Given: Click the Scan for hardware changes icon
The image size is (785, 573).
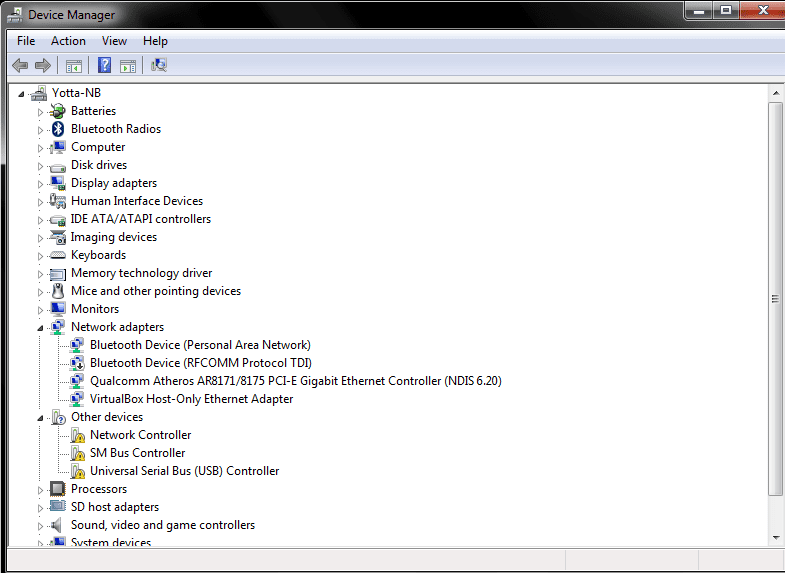Looking at the screenshot, I should pos(159,65).
